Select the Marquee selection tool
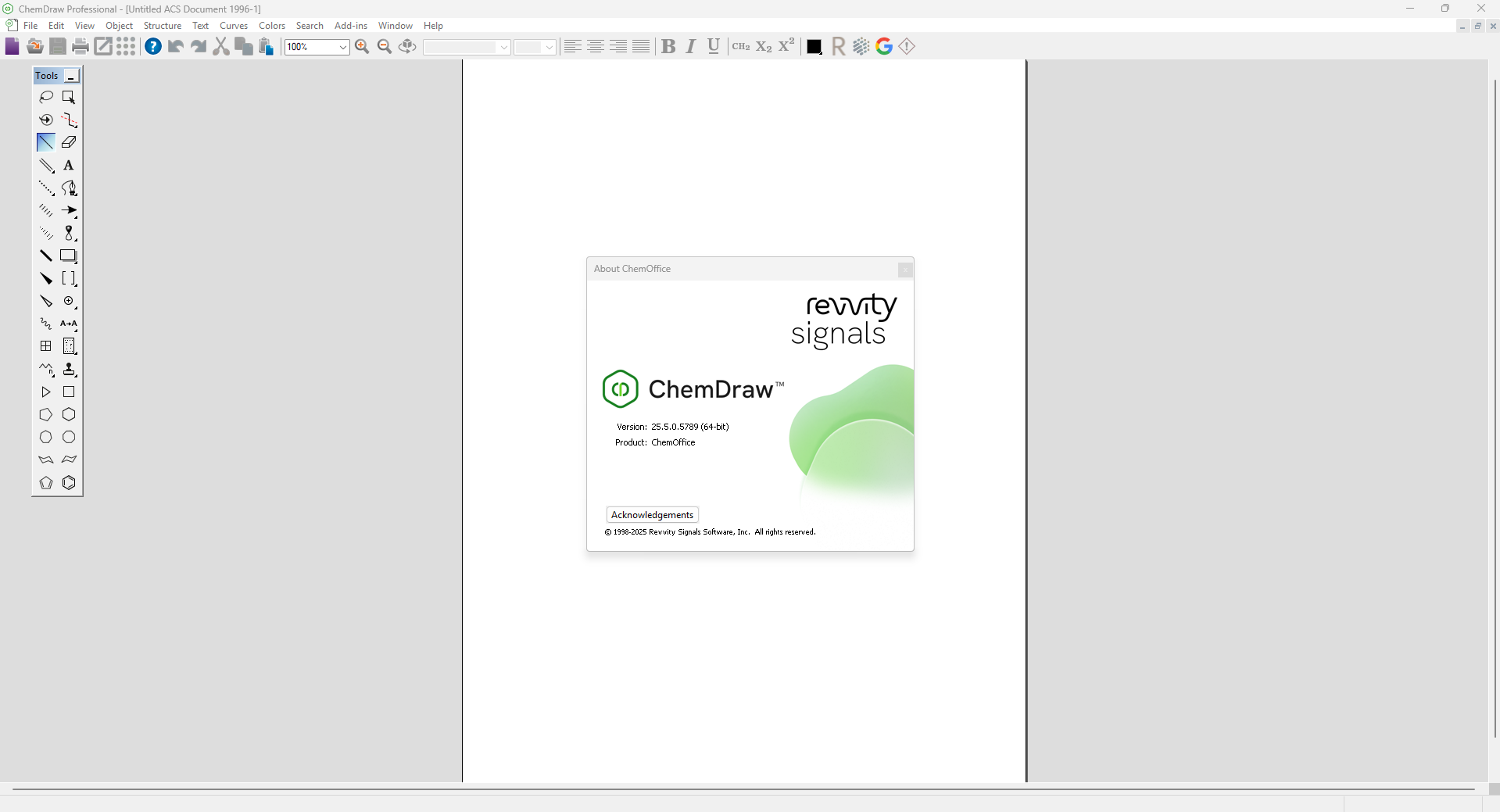Screen dimensions: 1500x812 69,97
